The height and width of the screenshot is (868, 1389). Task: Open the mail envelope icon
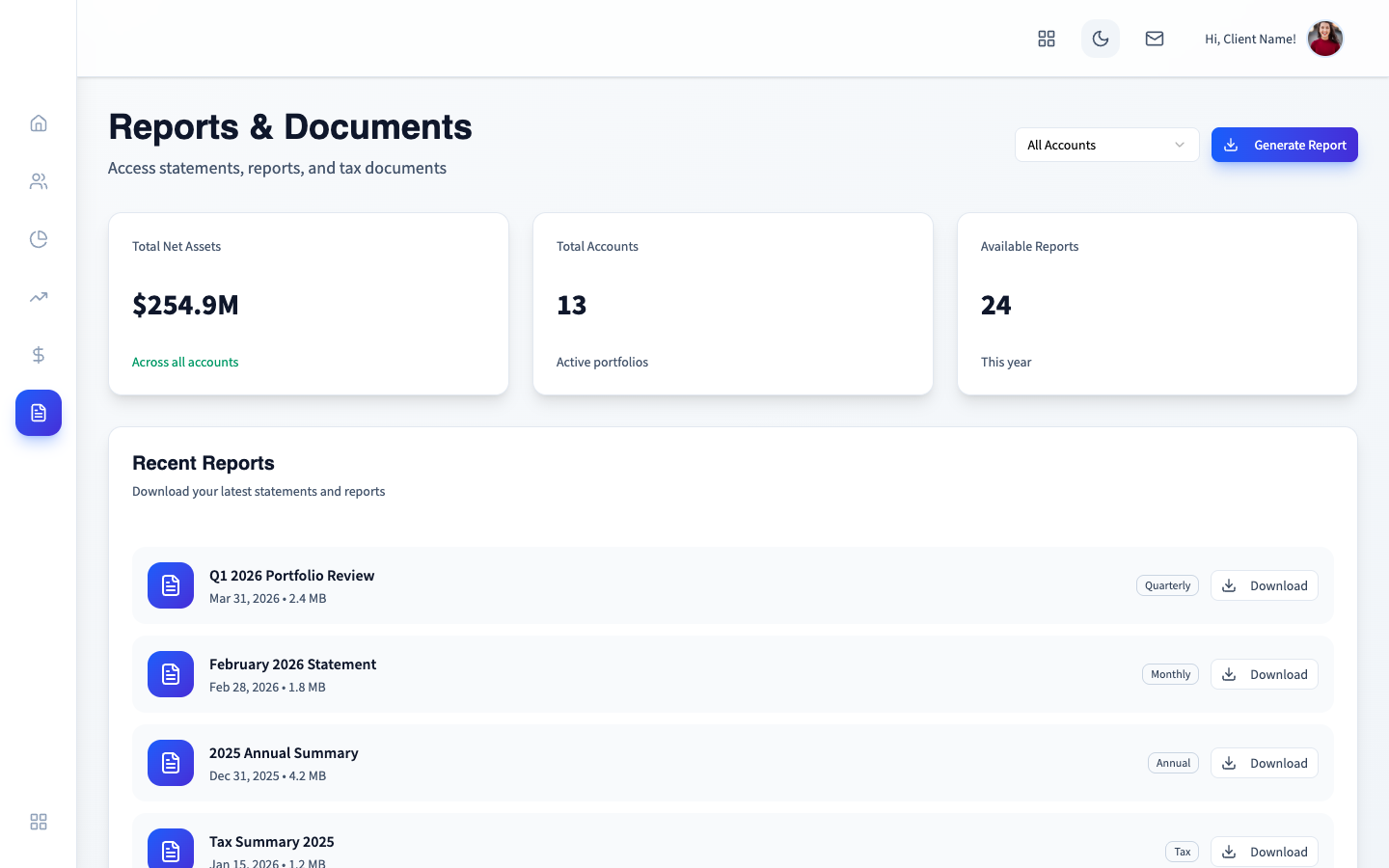click(1155, 39)
